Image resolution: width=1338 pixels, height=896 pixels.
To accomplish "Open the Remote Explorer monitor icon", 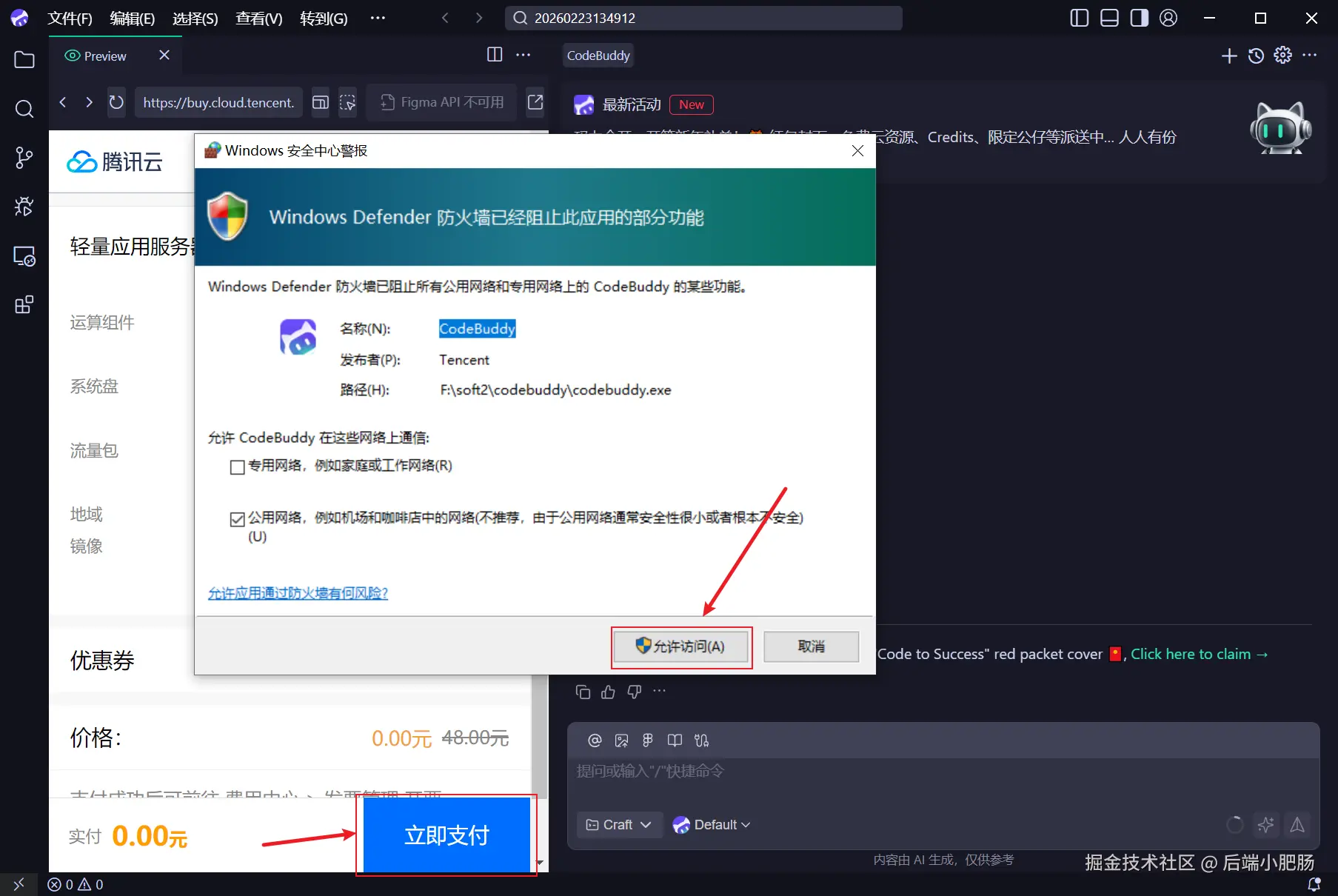I will click(x=24, y=256).
